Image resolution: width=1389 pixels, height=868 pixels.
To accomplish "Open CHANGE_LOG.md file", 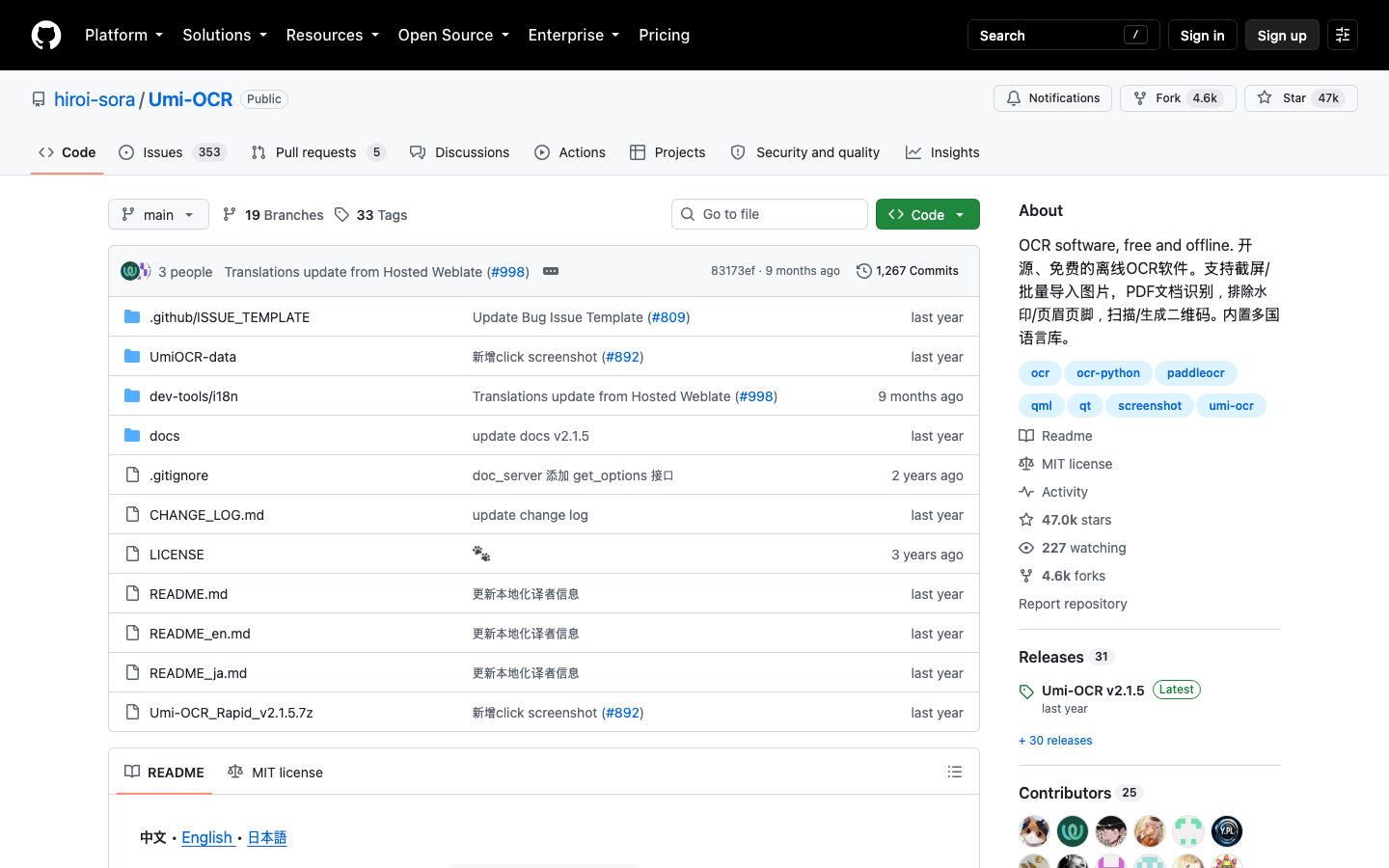I will 206,515.
